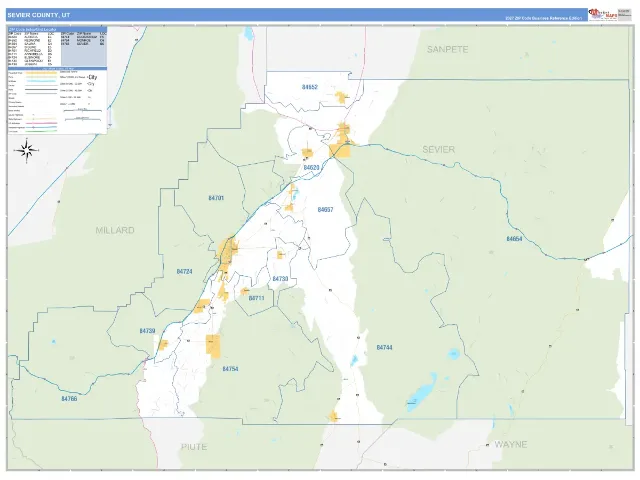Click the ZIP label 84739
640x480 pixels.
click(x=147, y=331)
